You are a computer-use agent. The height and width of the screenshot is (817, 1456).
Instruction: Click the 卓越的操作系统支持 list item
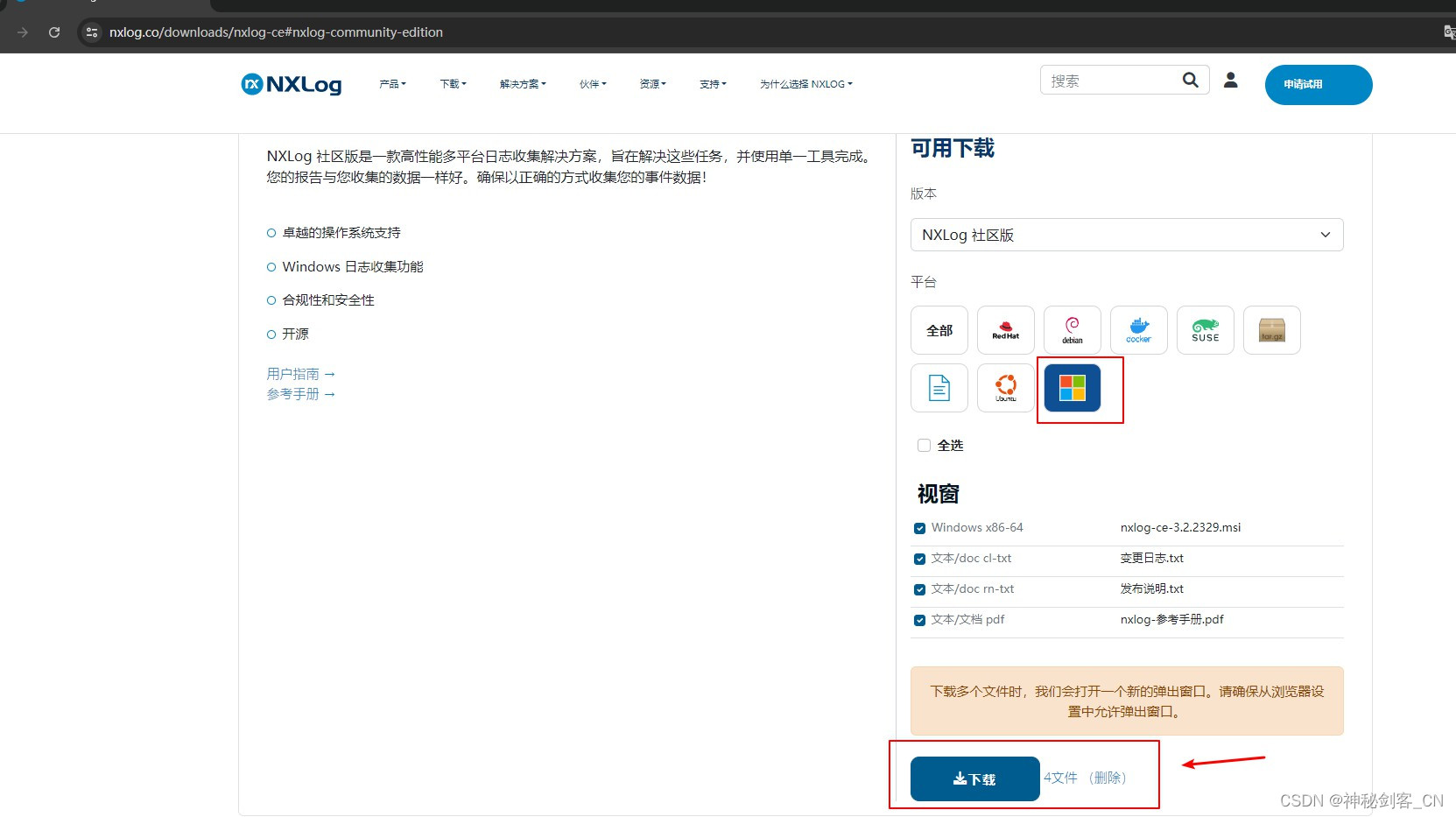click(x=341, y=233)
